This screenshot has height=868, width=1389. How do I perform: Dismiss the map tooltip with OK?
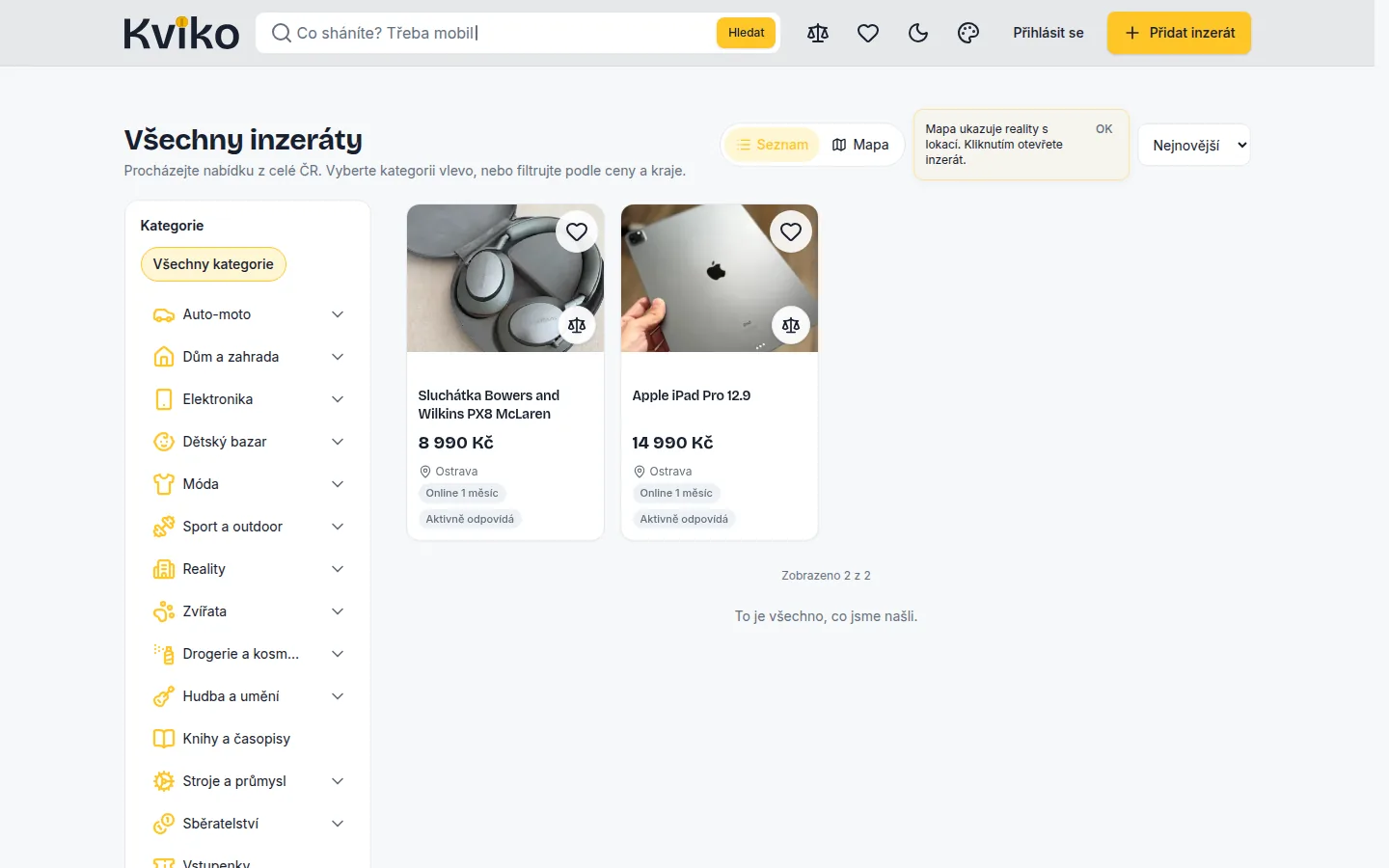click(x=1103, y=129)
